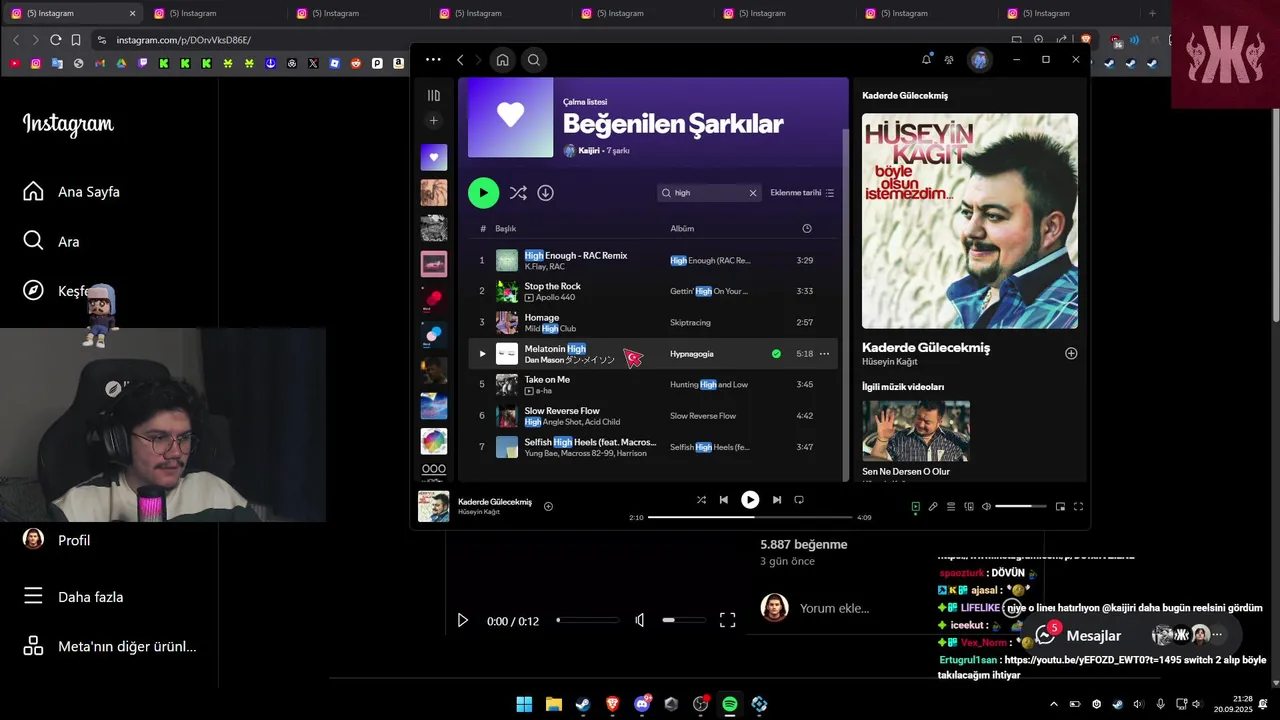The image size is (1280, 720).
Task: Select Liked Songs heart tile in sidebar
Action: pyautogui.click(x=434, y=157)
